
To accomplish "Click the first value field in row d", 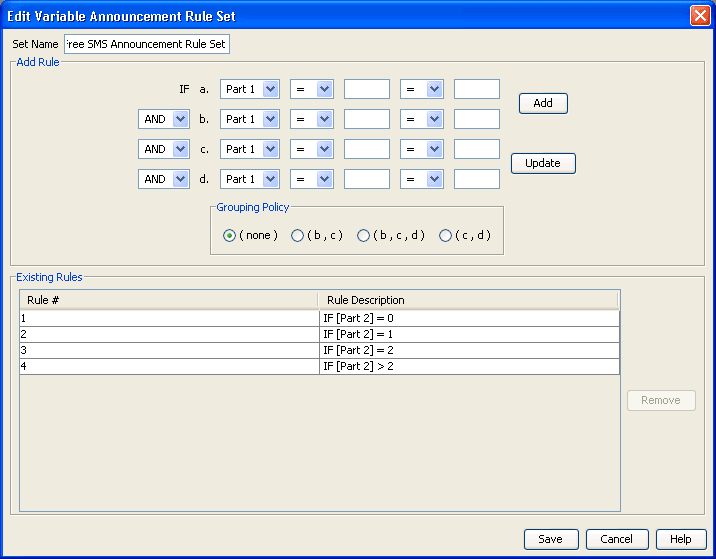I will [367, 179].
